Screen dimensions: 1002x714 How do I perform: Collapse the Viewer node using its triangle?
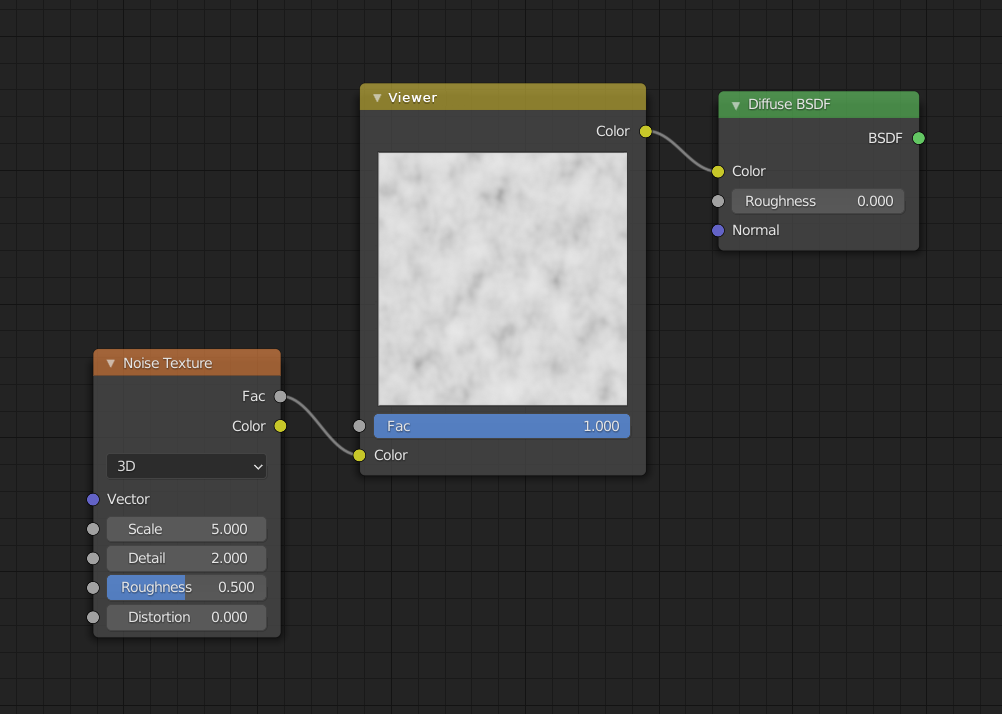coord(377,98)
